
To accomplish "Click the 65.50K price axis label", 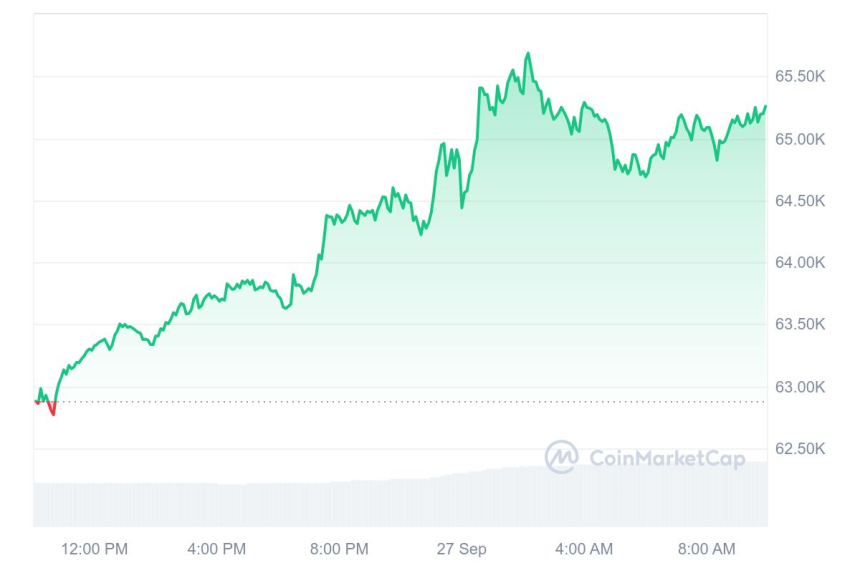I will (x=800, y=77).
